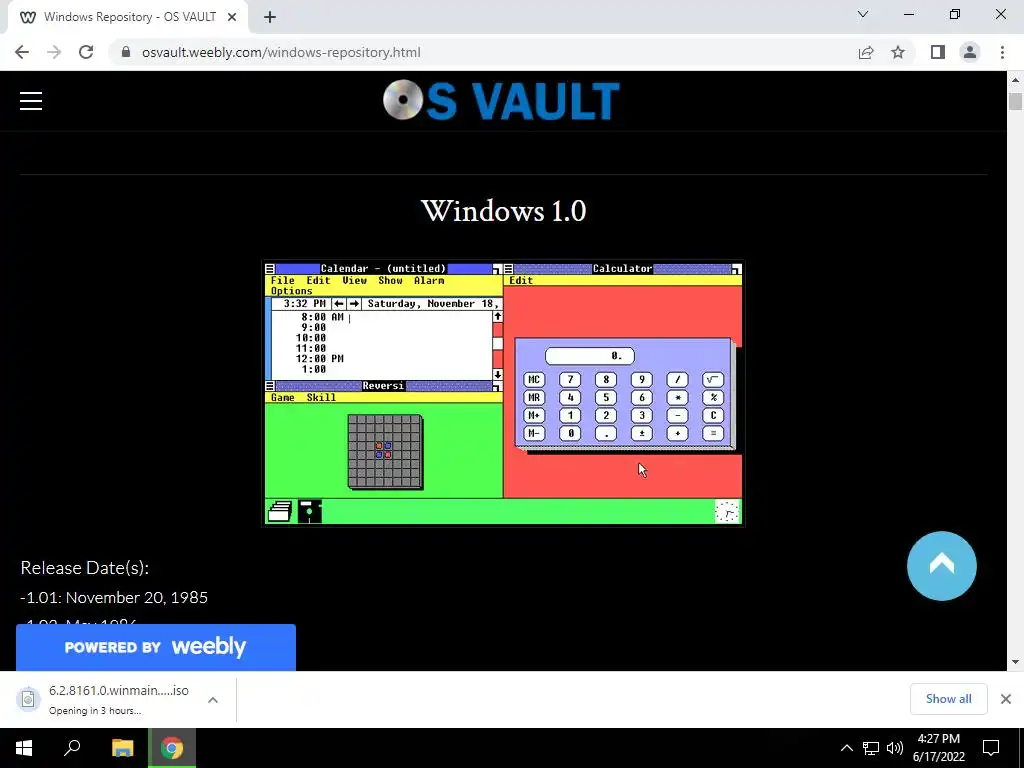Open the taskbar clock and date

(x=939, y=748)
